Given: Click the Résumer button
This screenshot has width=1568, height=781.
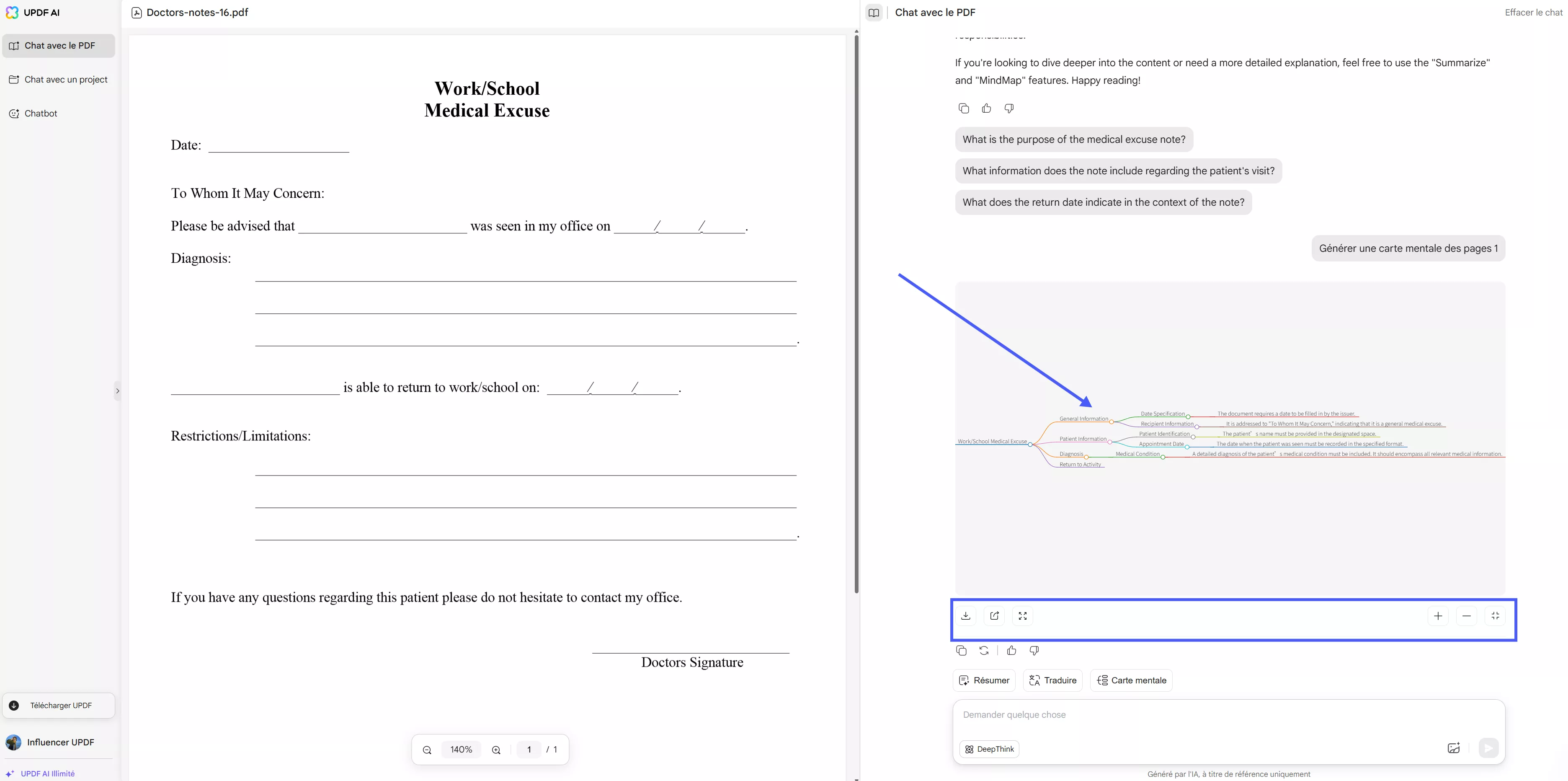Looking at the screenshot, I should (x=984, y=680).
